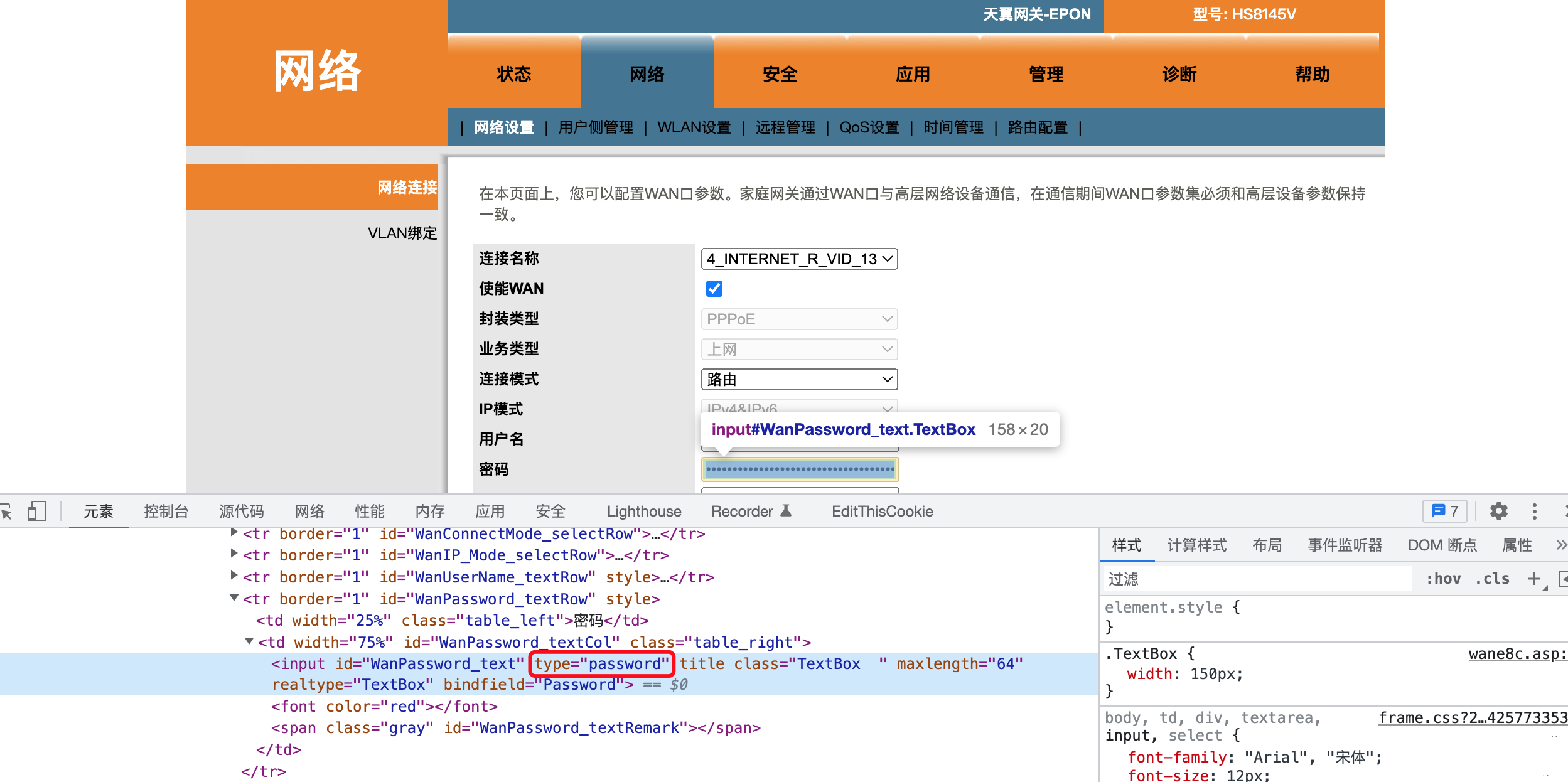This screenshot has width=1568, height=782.
Task: Go to QoS设置 submenu link
Action: pos(869,127)
